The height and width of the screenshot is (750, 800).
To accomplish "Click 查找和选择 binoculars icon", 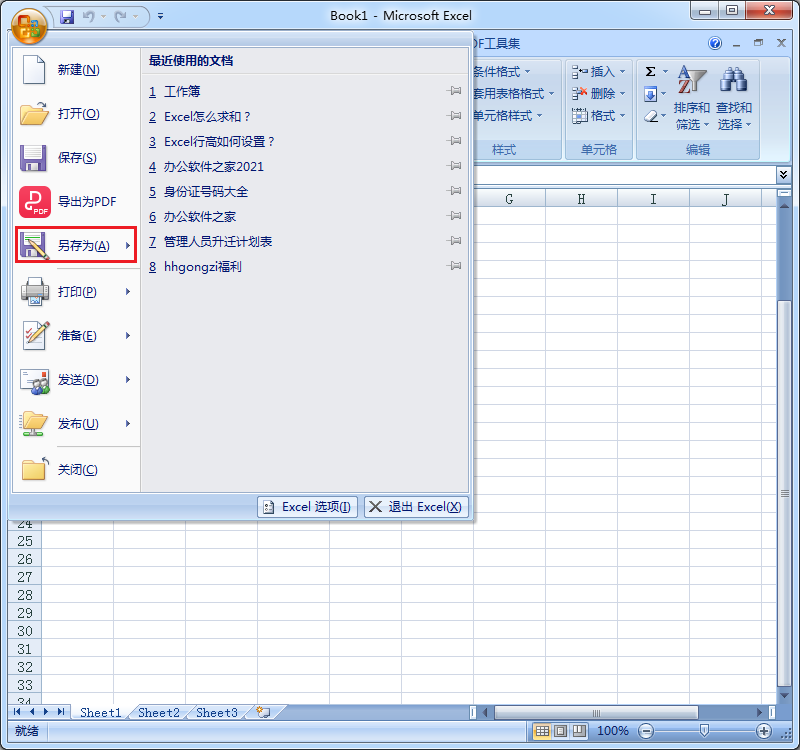I will click(x=734, y=80).
